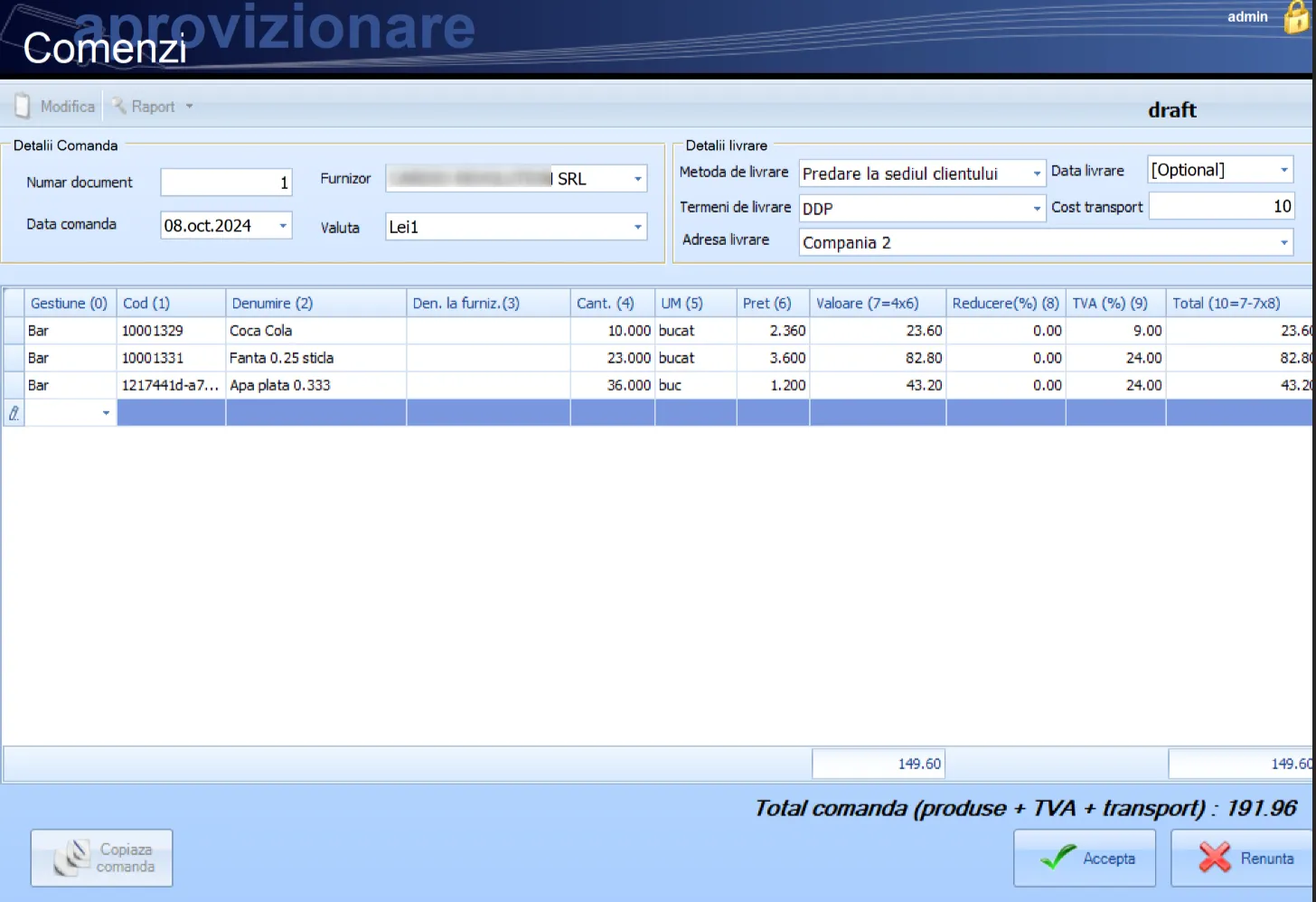Click the Reducere(%) (8) column header

1005,303
